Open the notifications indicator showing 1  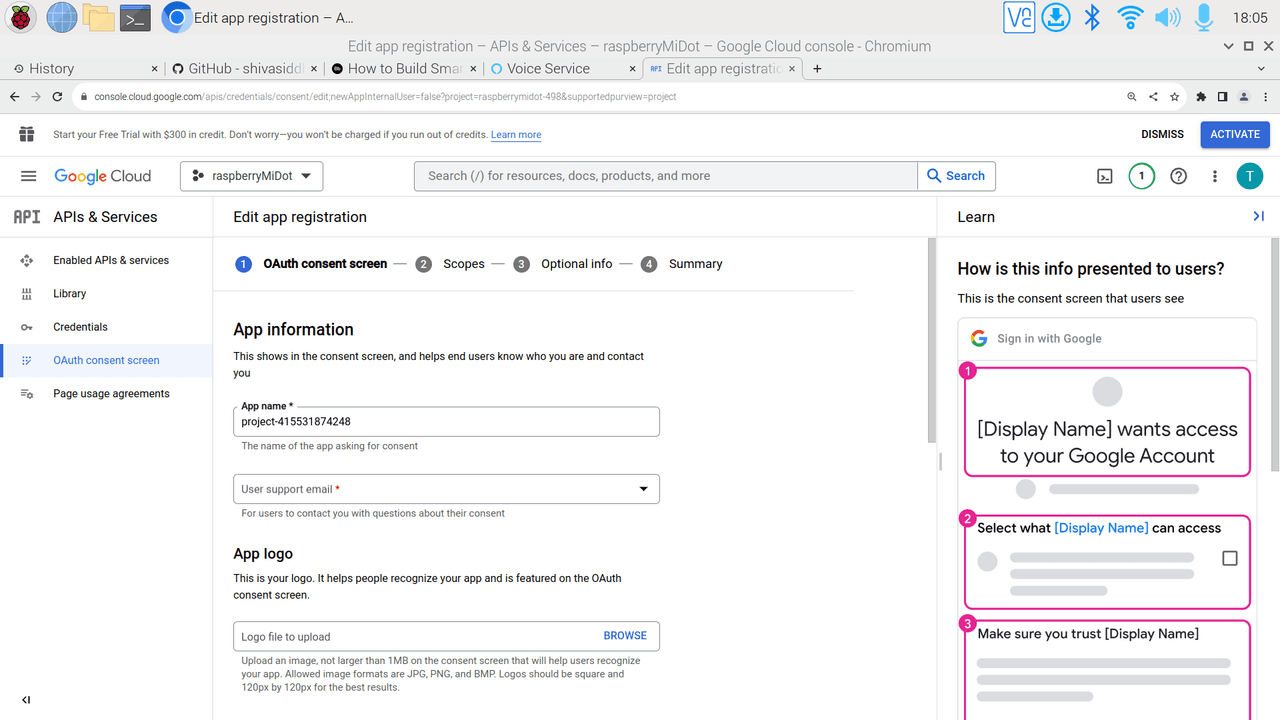click(x=1141, y=176)
